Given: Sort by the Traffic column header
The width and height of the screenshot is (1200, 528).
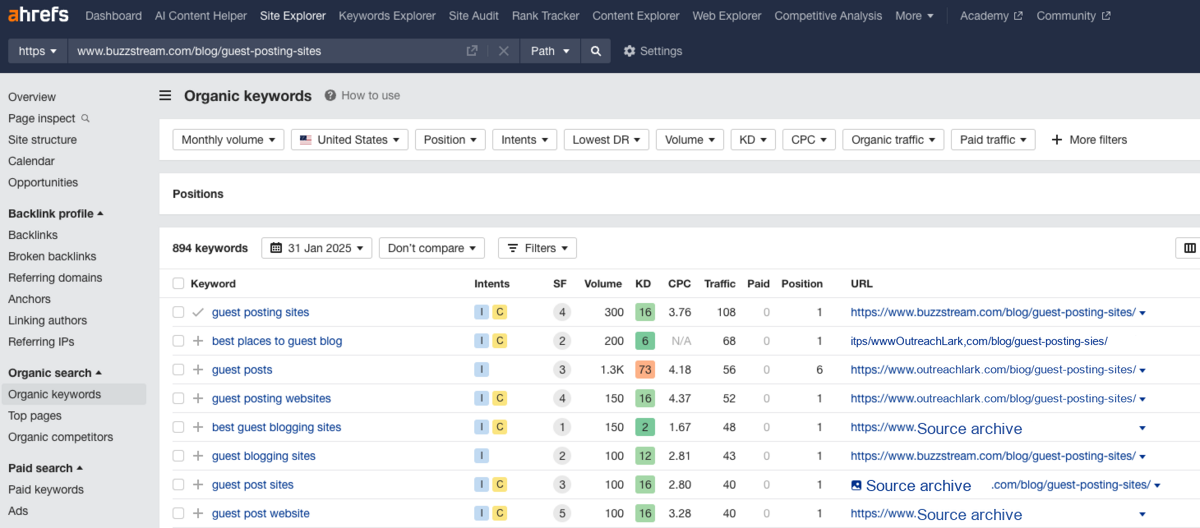Looking at the screenshot, I should [x=720, y=284].
